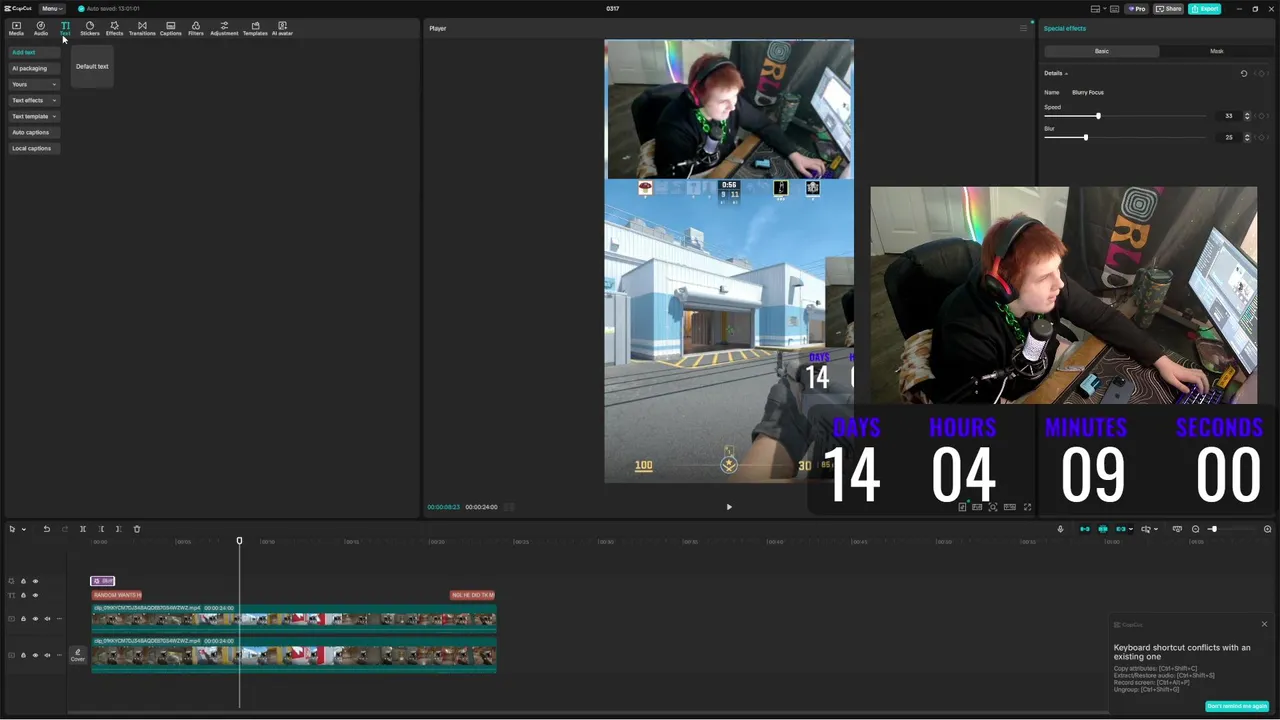Viewport: 1280px width, 720px height.
Task: Click Don't remind me again button
Action: click(x=1237, y=706)
